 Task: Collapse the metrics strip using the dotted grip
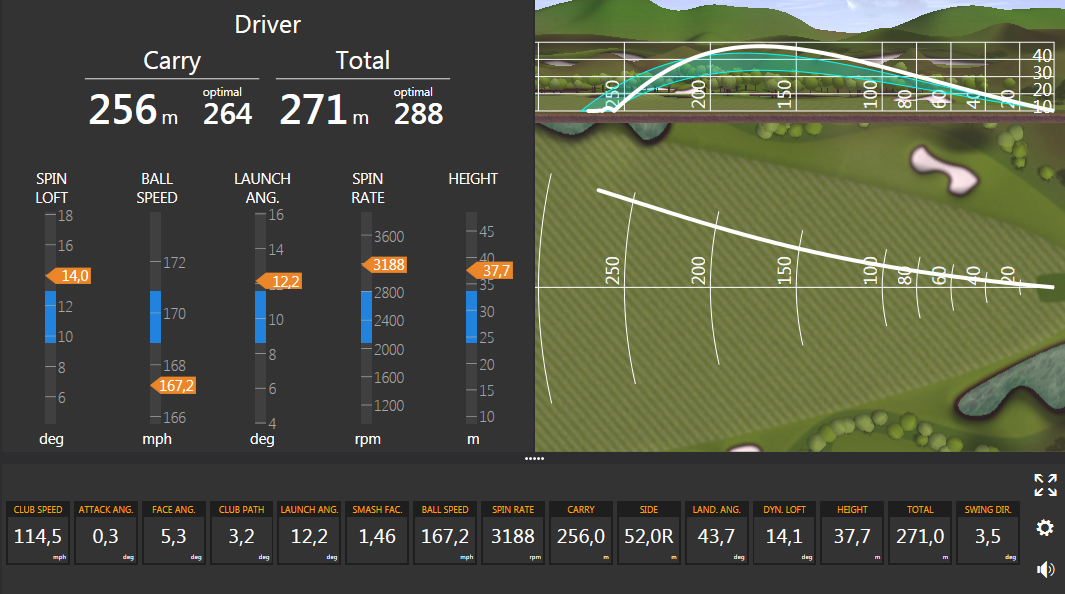point(535,459)
